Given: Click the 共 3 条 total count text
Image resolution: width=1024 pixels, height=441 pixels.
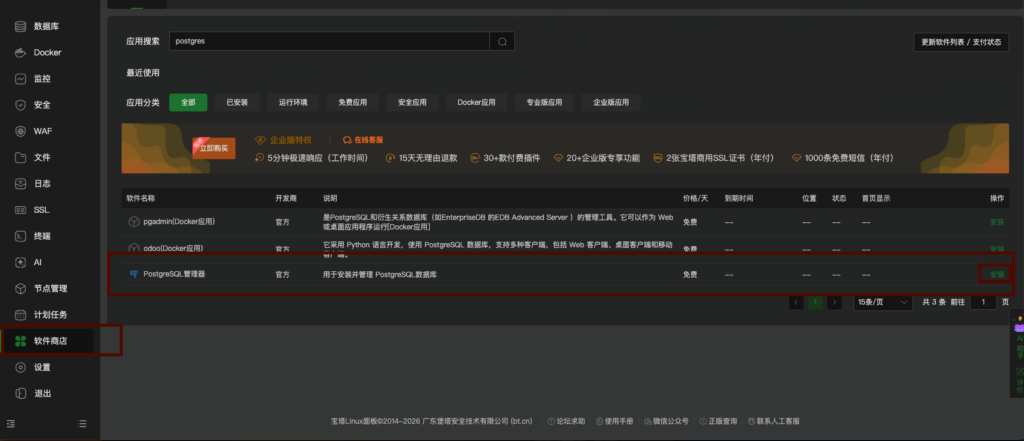Looking at the screenshot, I should tap(934, 302).
